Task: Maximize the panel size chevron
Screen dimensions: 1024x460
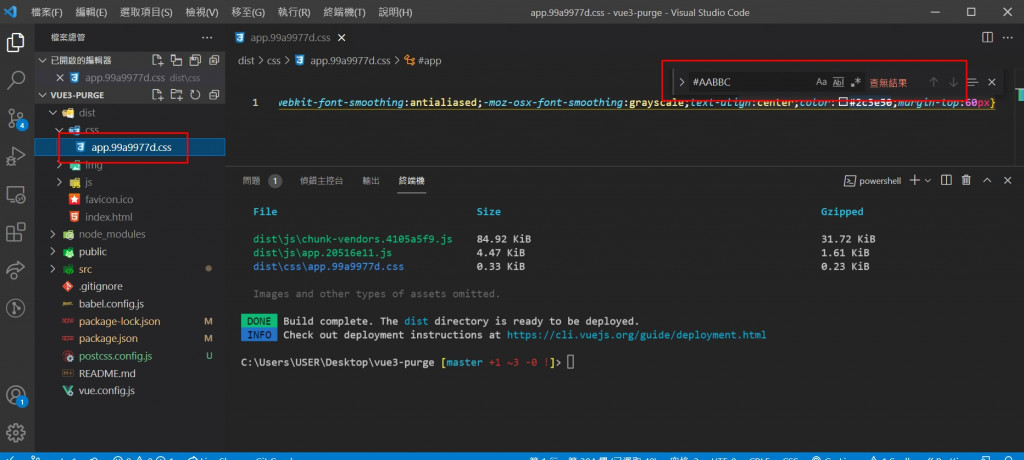Action: [x=987, y=180]
